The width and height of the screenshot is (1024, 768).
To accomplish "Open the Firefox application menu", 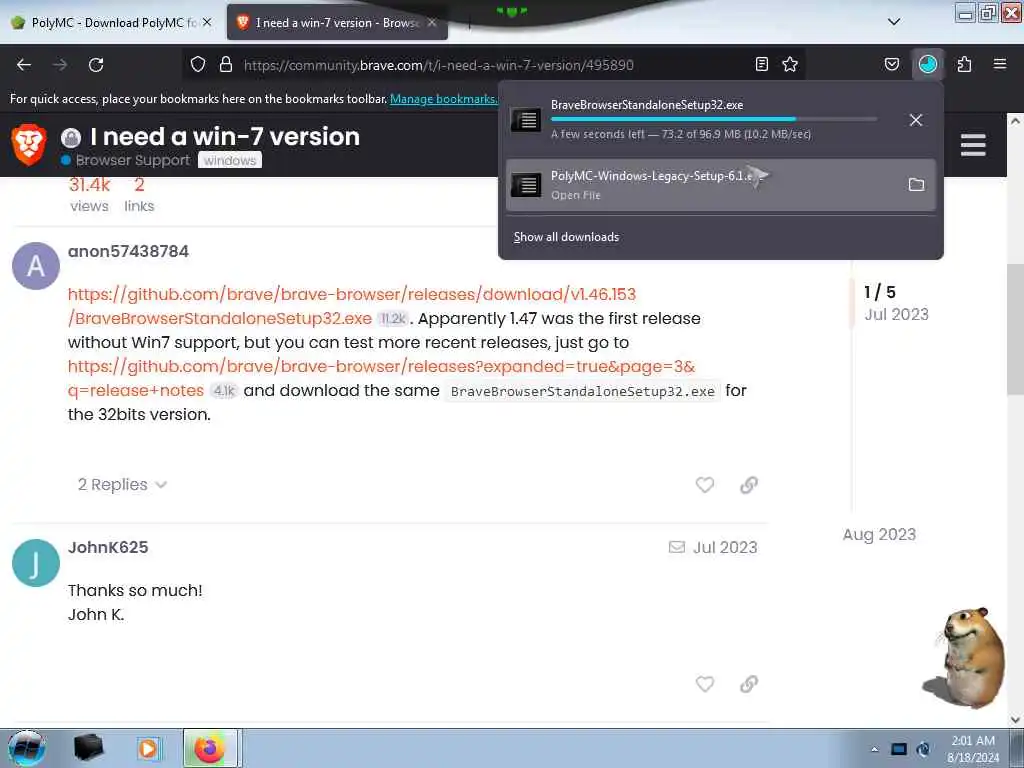I will [x=999, y=64].
